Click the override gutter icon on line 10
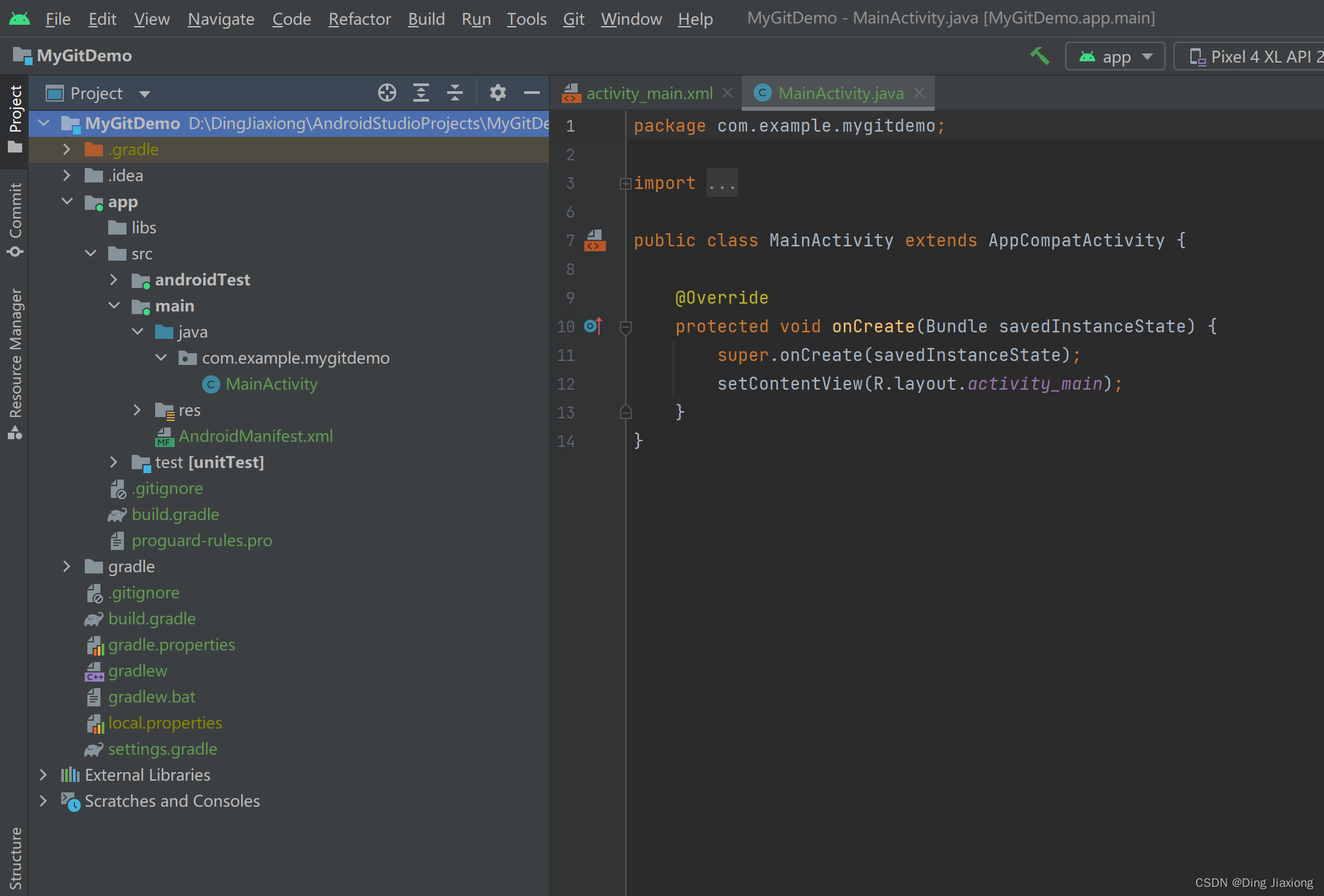The height and width of the screenshot is (896, 1324). tap(593, 326)
